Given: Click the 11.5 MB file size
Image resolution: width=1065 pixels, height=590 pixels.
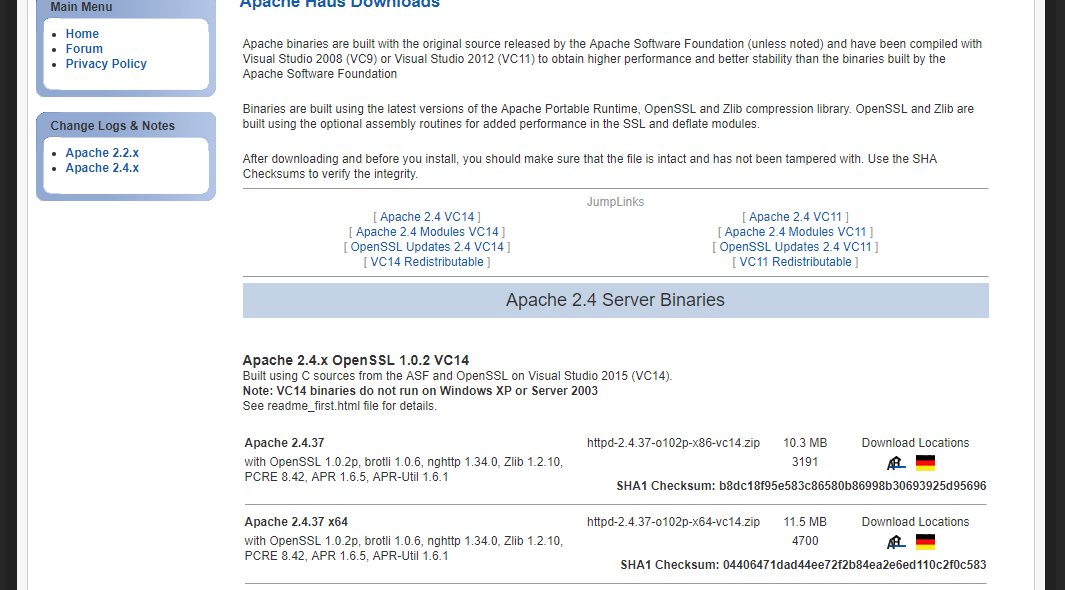Looking at the screenshot, I should (x=805, y=522).
